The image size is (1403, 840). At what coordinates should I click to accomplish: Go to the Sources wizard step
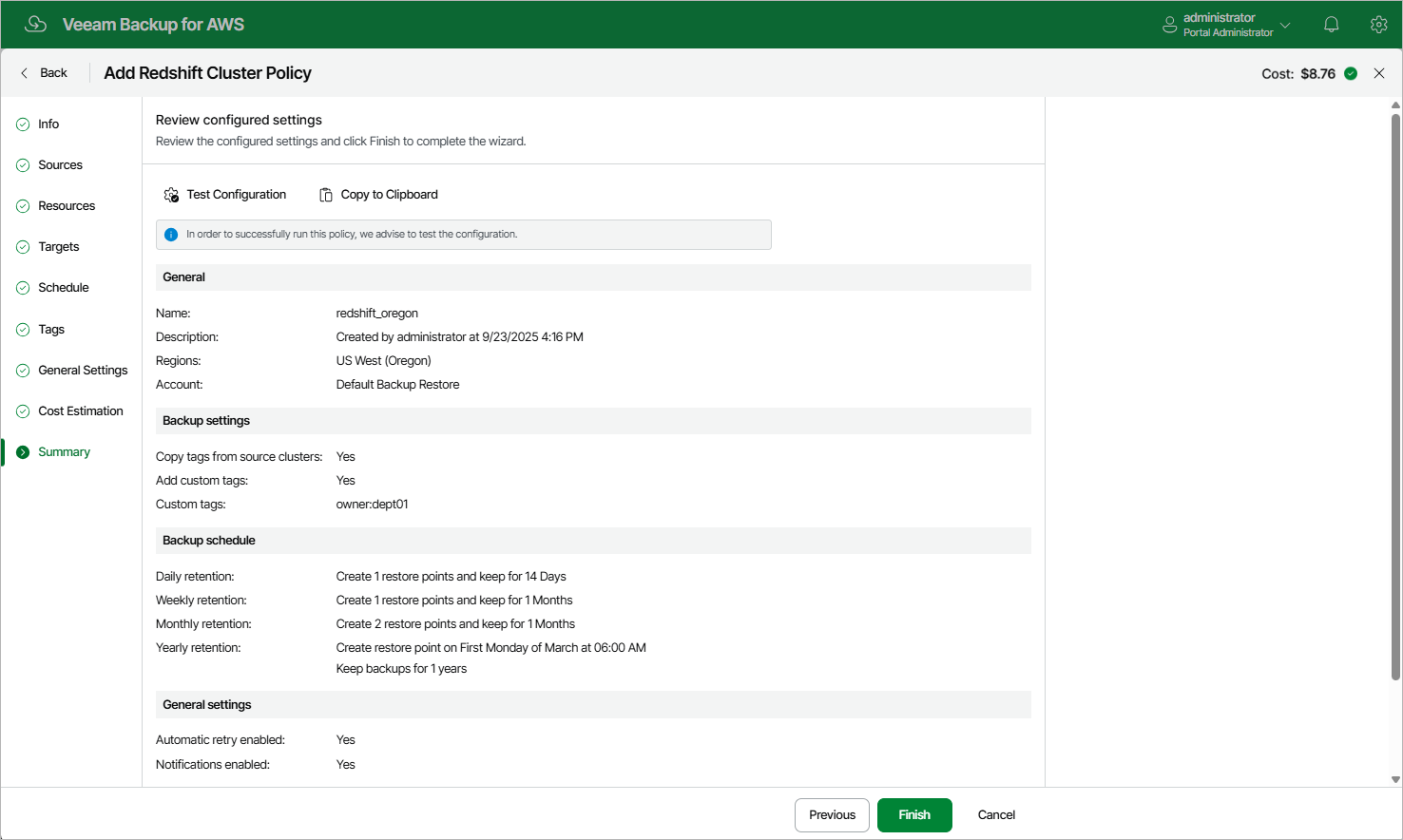click(60, 165)
